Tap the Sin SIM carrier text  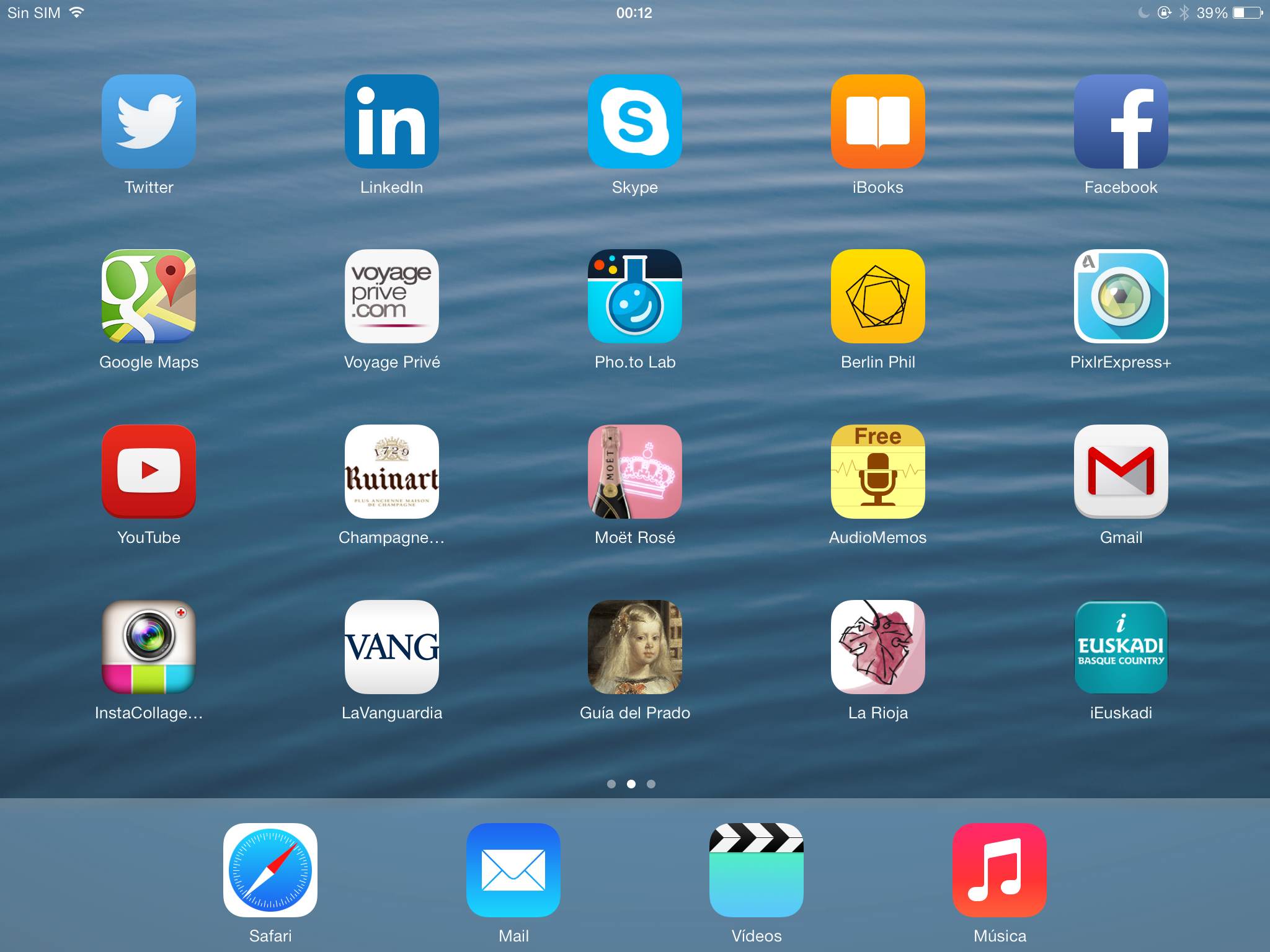click(33, 13)
